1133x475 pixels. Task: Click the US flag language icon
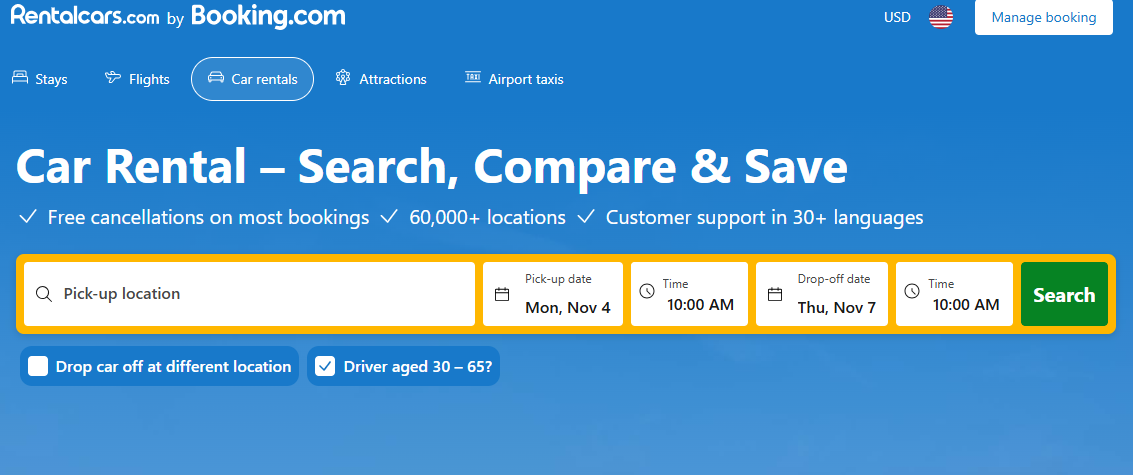point(940,17)
